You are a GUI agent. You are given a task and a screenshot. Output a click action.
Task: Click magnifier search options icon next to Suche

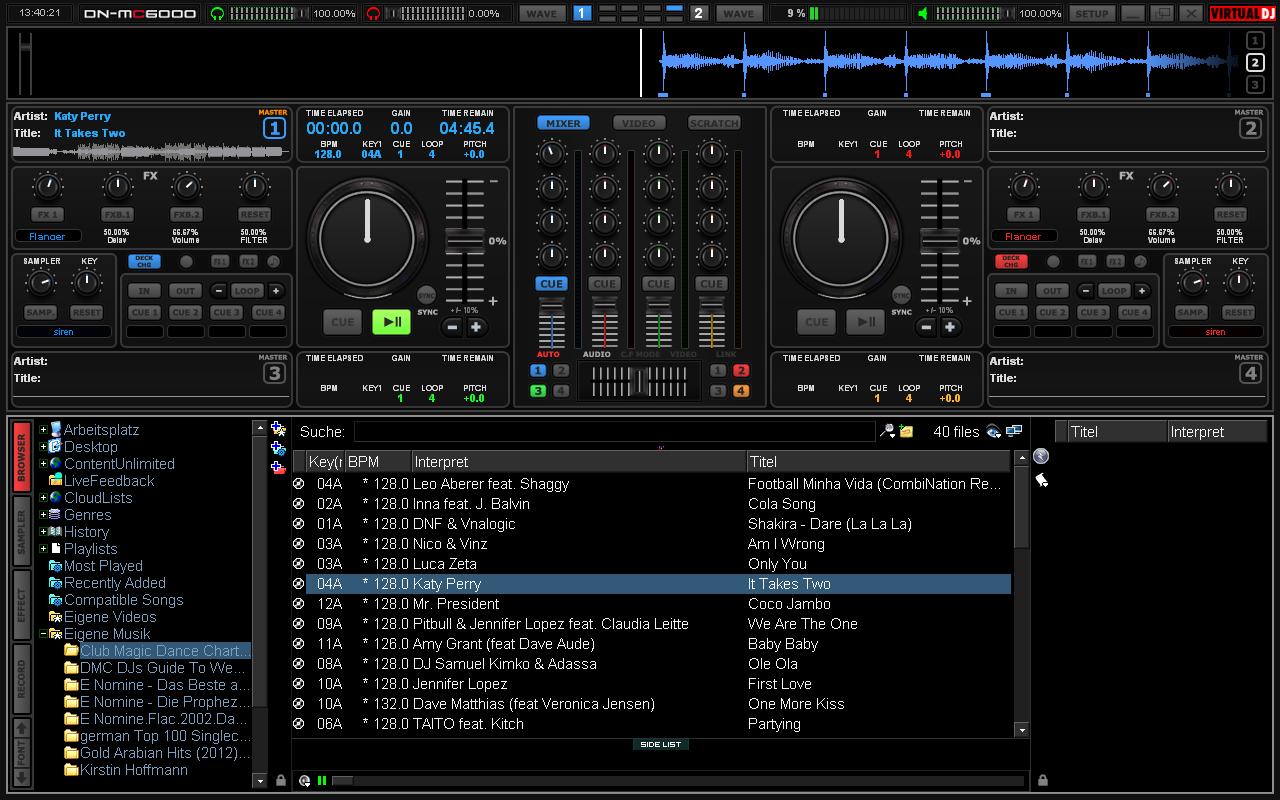click(x=887, y=431)
